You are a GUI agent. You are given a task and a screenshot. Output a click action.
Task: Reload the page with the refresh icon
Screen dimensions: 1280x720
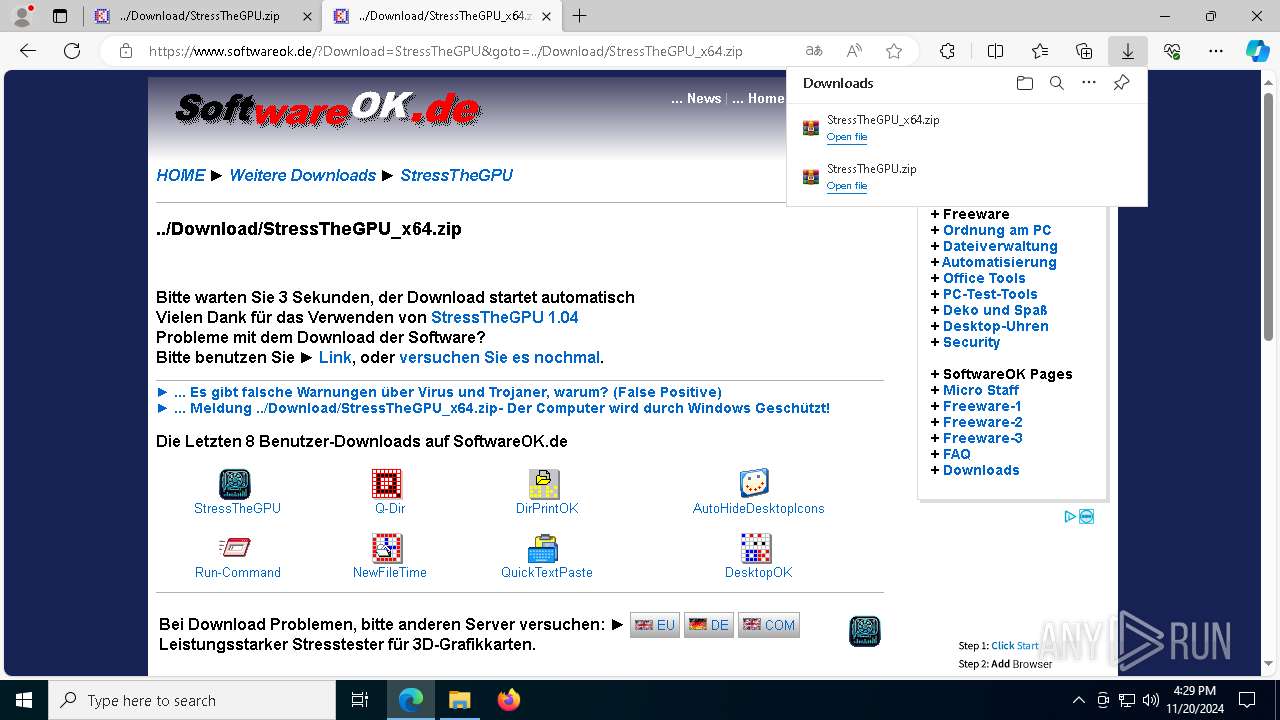[72, 51]
